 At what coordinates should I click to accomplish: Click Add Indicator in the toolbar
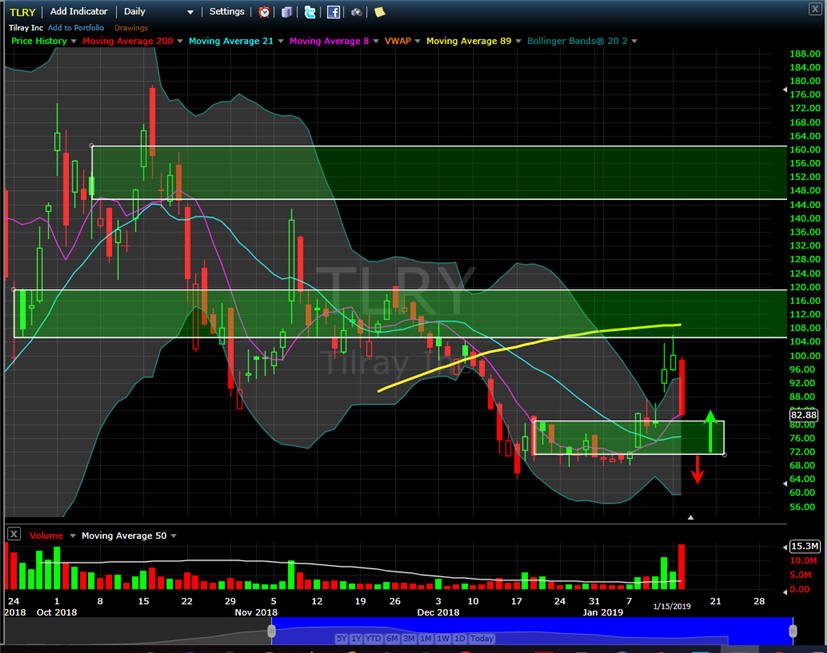(x=79, y=12)
